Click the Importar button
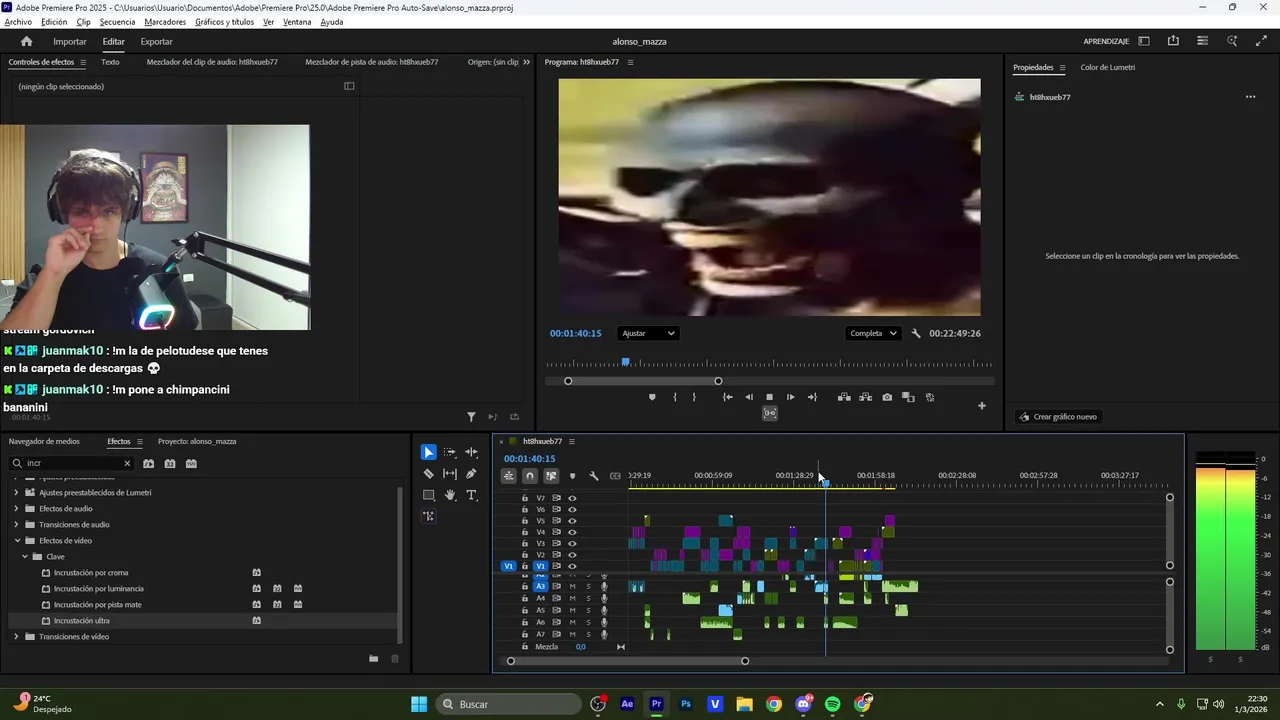This screenshot has width=1280, height=720. [x=70, y=41]
